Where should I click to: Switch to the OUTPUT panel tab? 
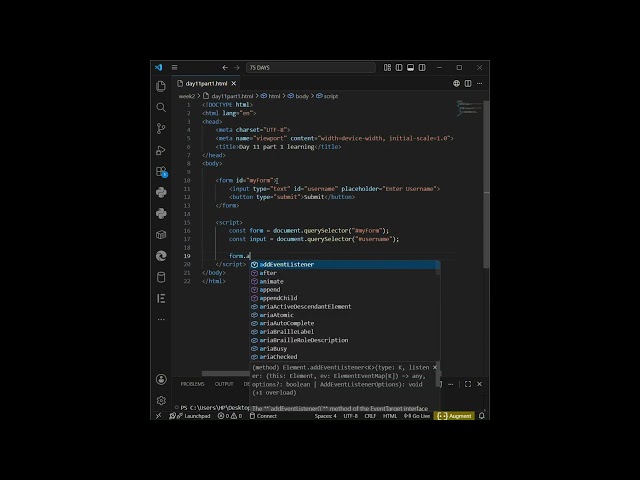click(224, 384)
